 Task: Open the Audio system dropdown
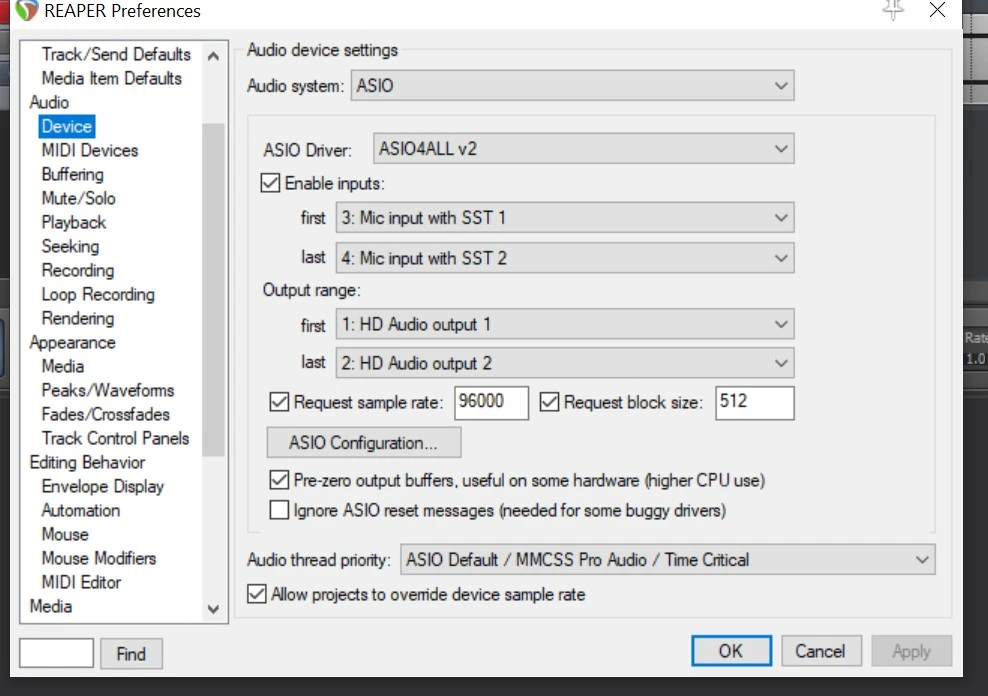point(573,86)
